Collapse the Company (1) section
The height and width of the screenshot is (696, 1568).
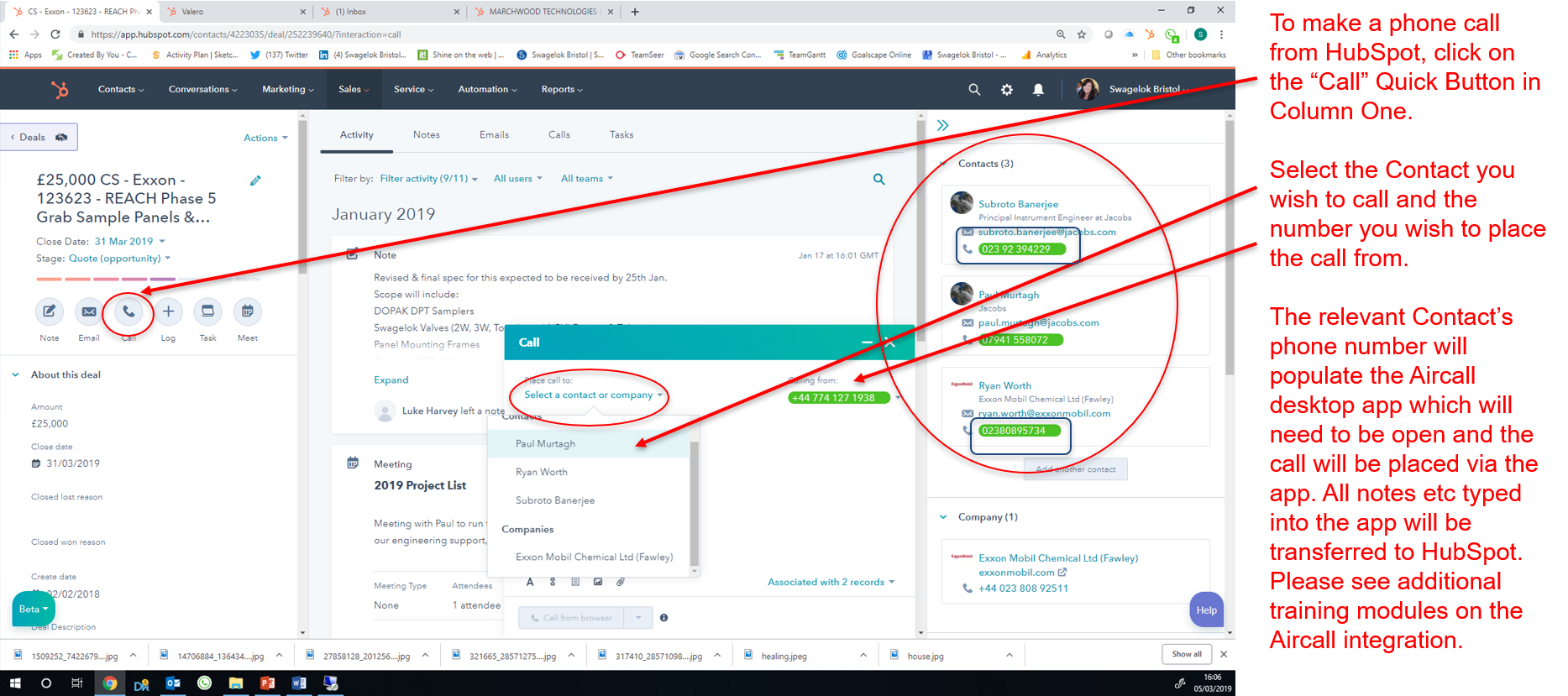click(x=943, y=517)
